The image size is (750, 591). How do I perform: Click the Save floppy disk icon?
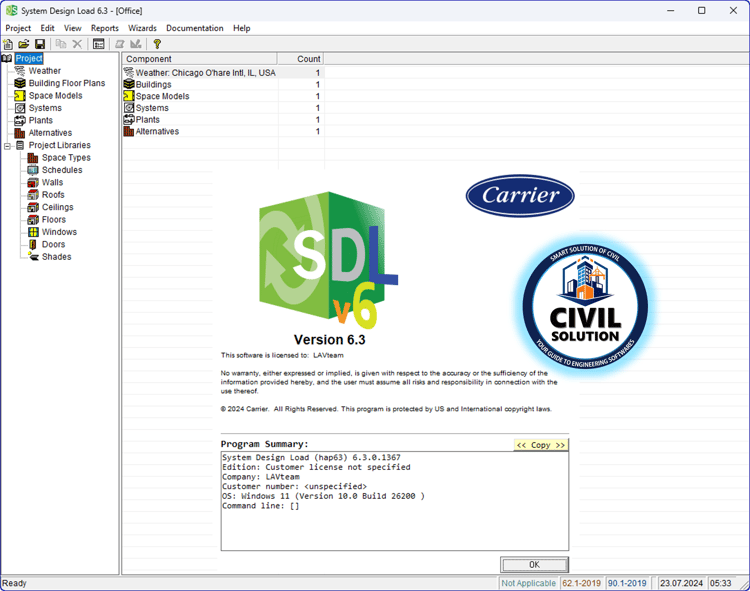[x=40, y=44]
